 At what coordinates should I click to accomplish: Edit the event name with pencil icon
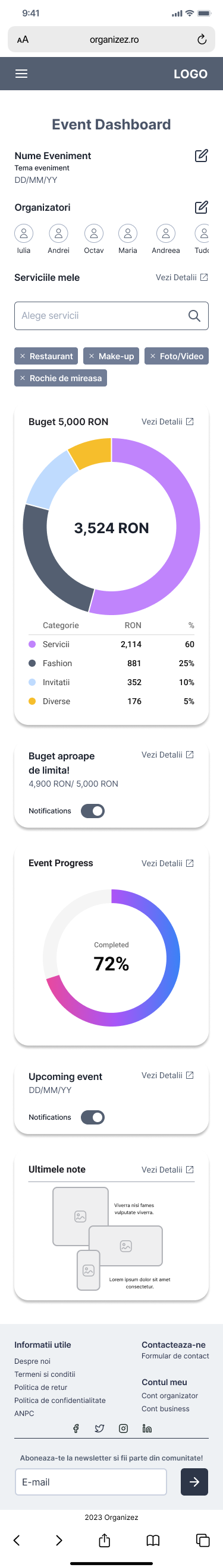[x=202, y=156]
